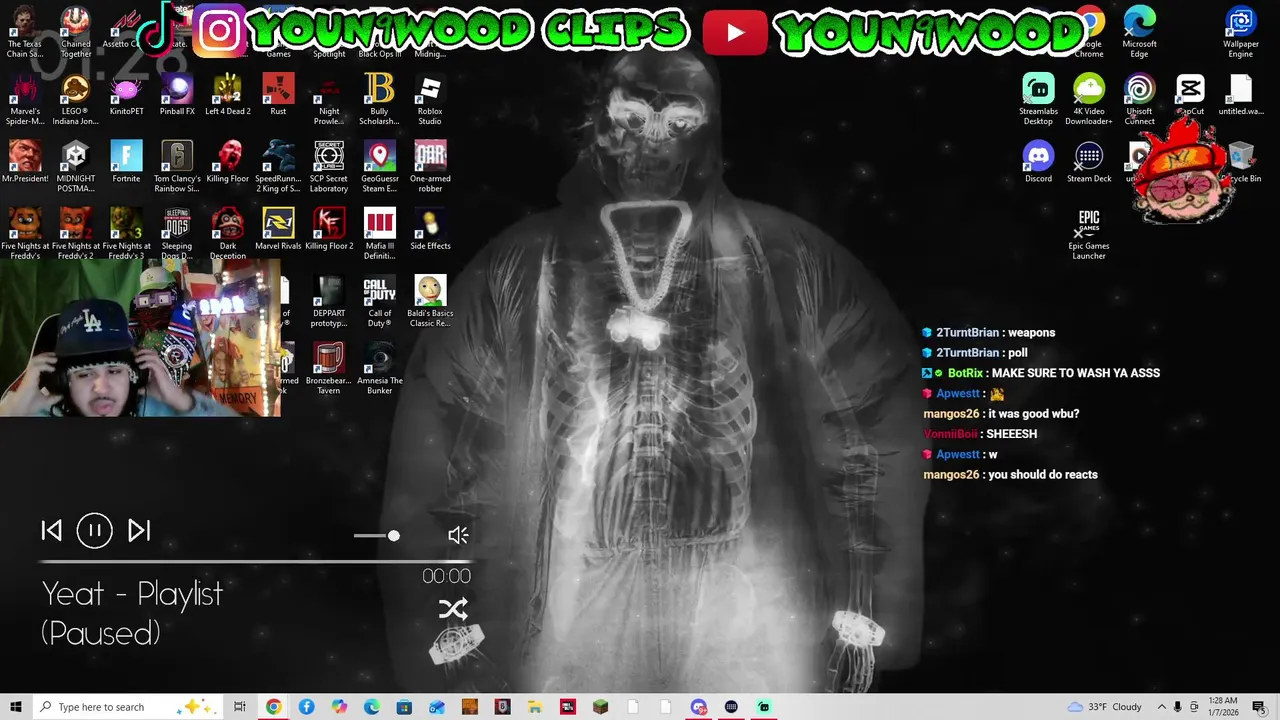Open the Amnesia The Bunker shortcut

point(380,369)
